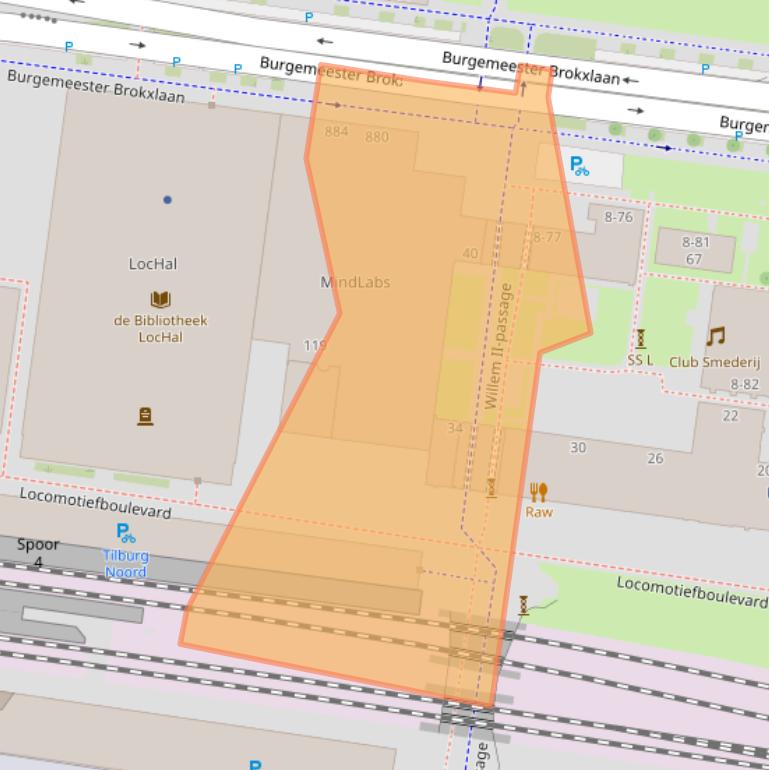Select the blue dot marker above the LocHal label
This screenshot has height=770, width=769.
click(167, 200)
